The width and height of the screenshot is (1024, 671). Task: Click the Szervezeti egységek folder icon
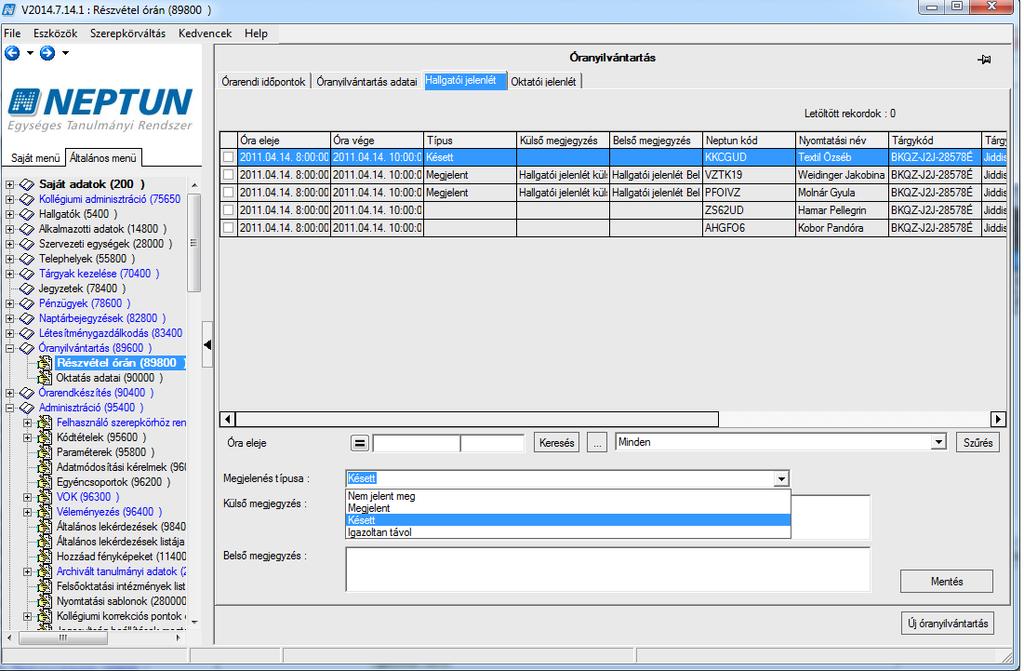pyautogui.click(x=27, y=244)
